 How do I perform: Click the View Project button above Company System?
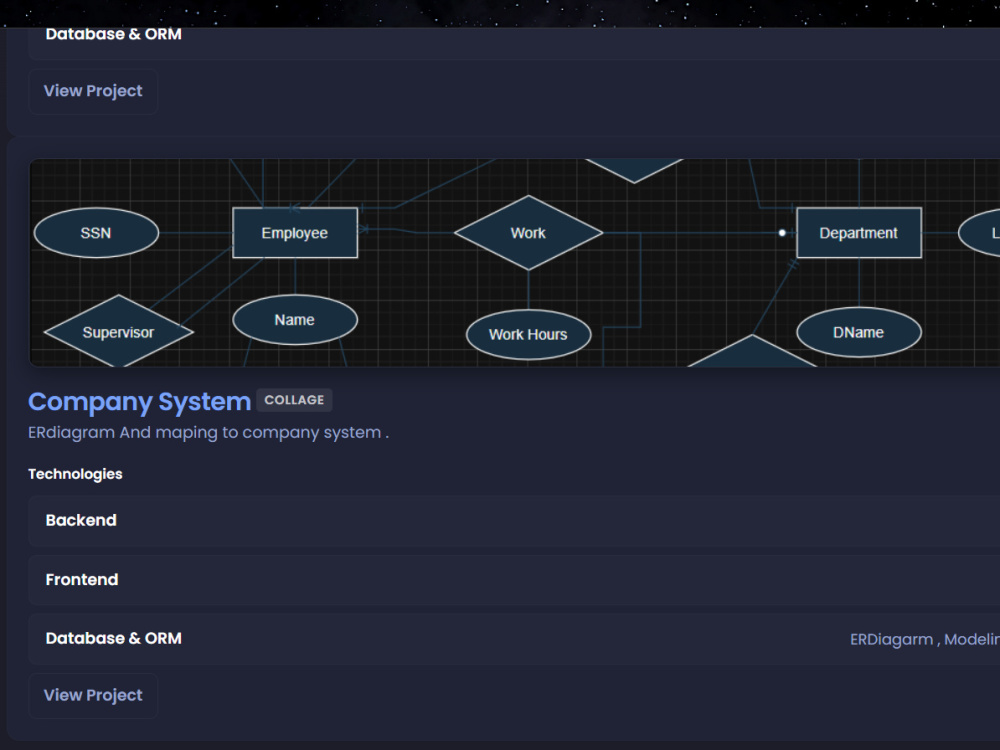pos(93,91)
